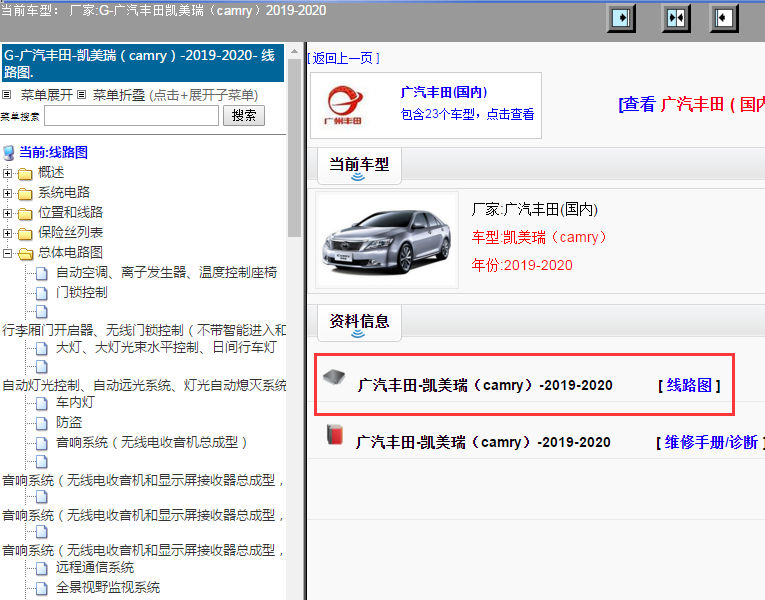Viewport: 765px width, 600px height.
Task: Click the 广州丰田 brand logo
Action: click(344, 105)
